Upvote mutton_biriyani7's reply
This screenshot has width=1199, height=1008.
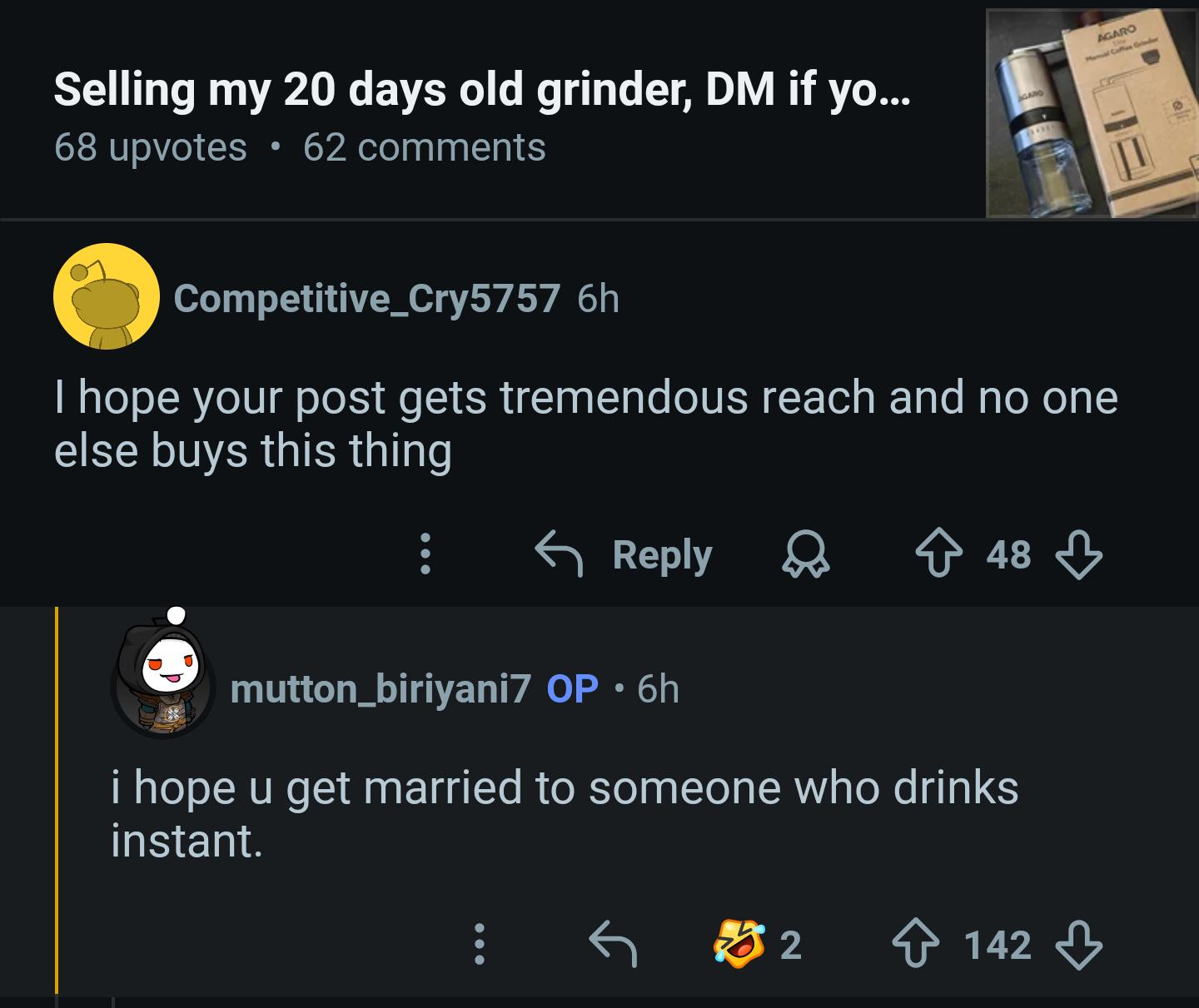coord(914,944)
